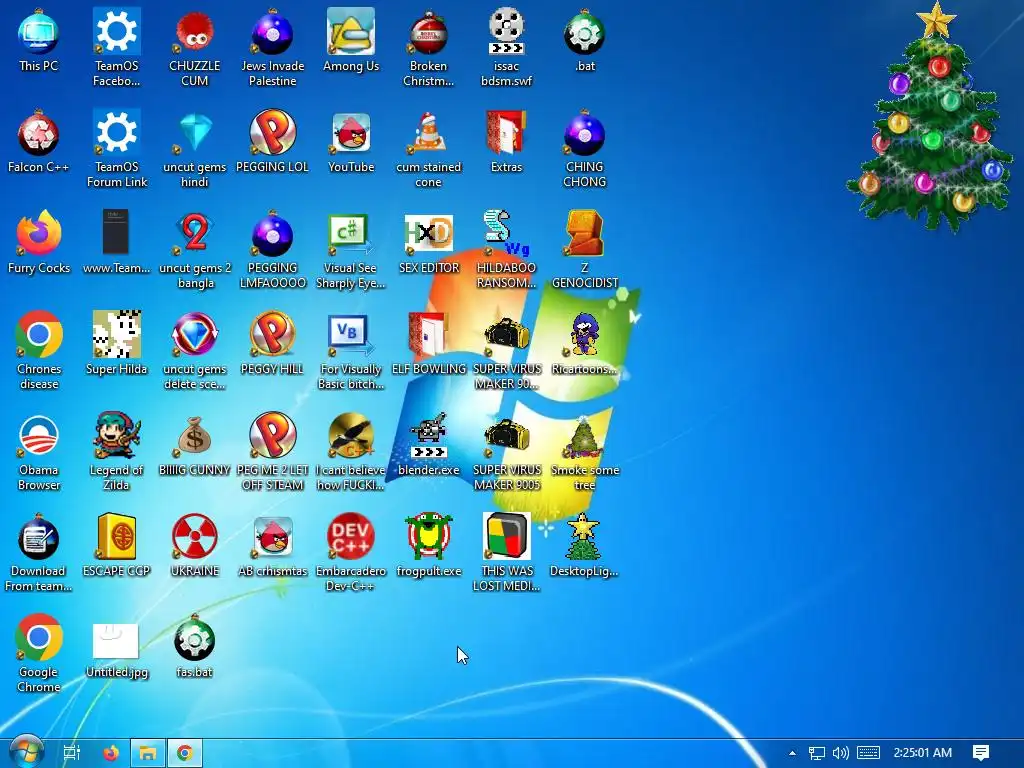Select the .bat gear ornament icon

584,33
